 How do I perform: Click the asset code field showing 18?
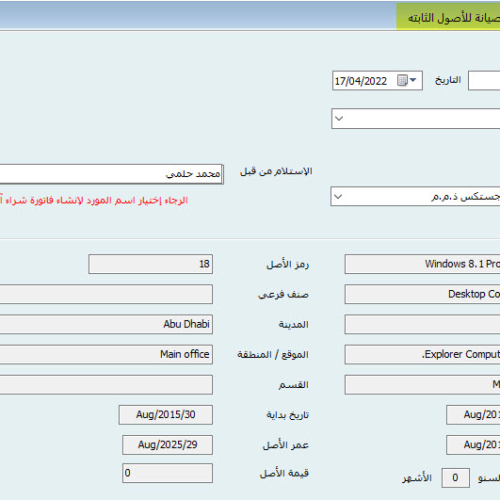[x=150, y=264]
